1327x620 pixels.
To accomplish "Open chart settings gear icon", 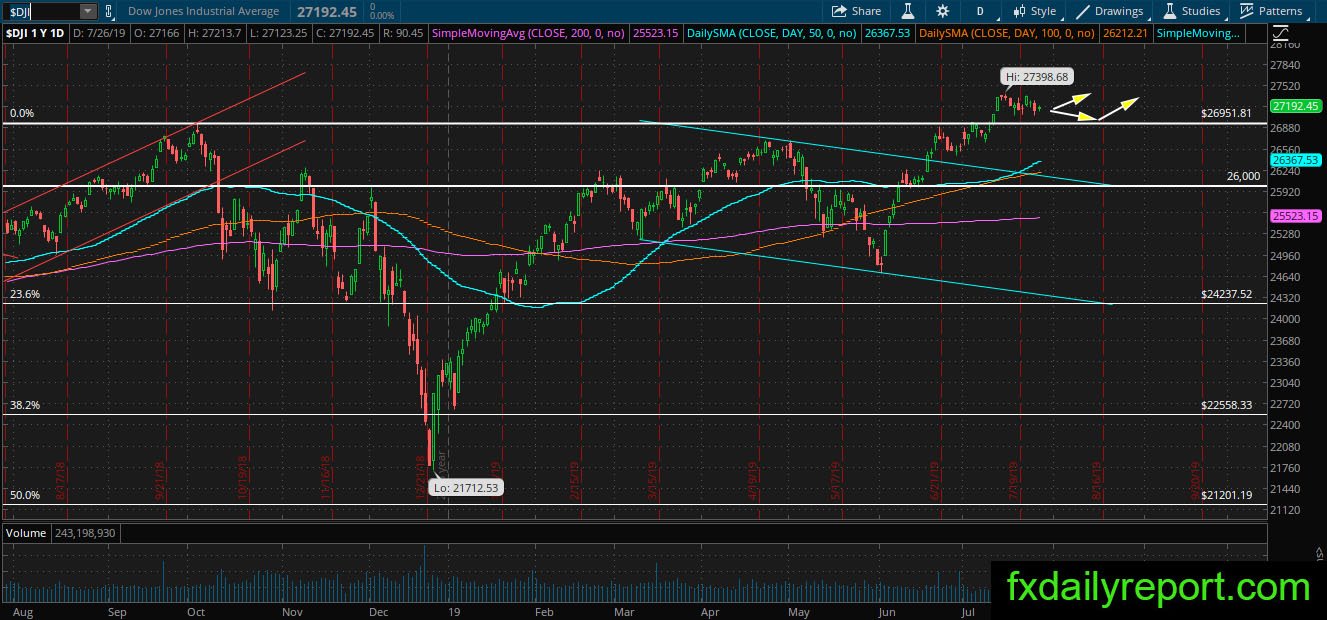I will (943, 11).
